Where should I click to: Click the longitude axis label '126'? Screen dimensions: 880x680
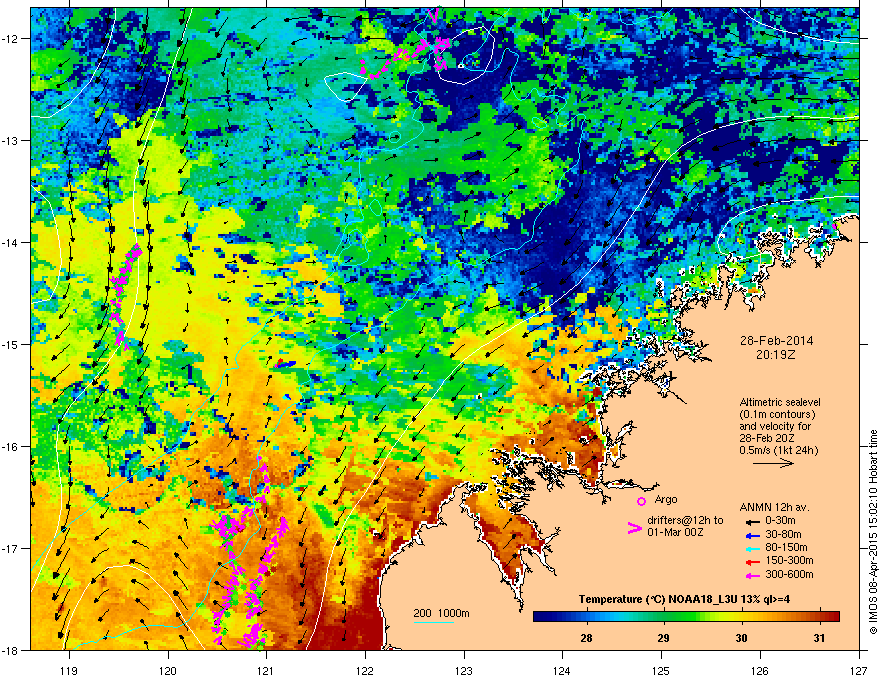pos(759,670)
